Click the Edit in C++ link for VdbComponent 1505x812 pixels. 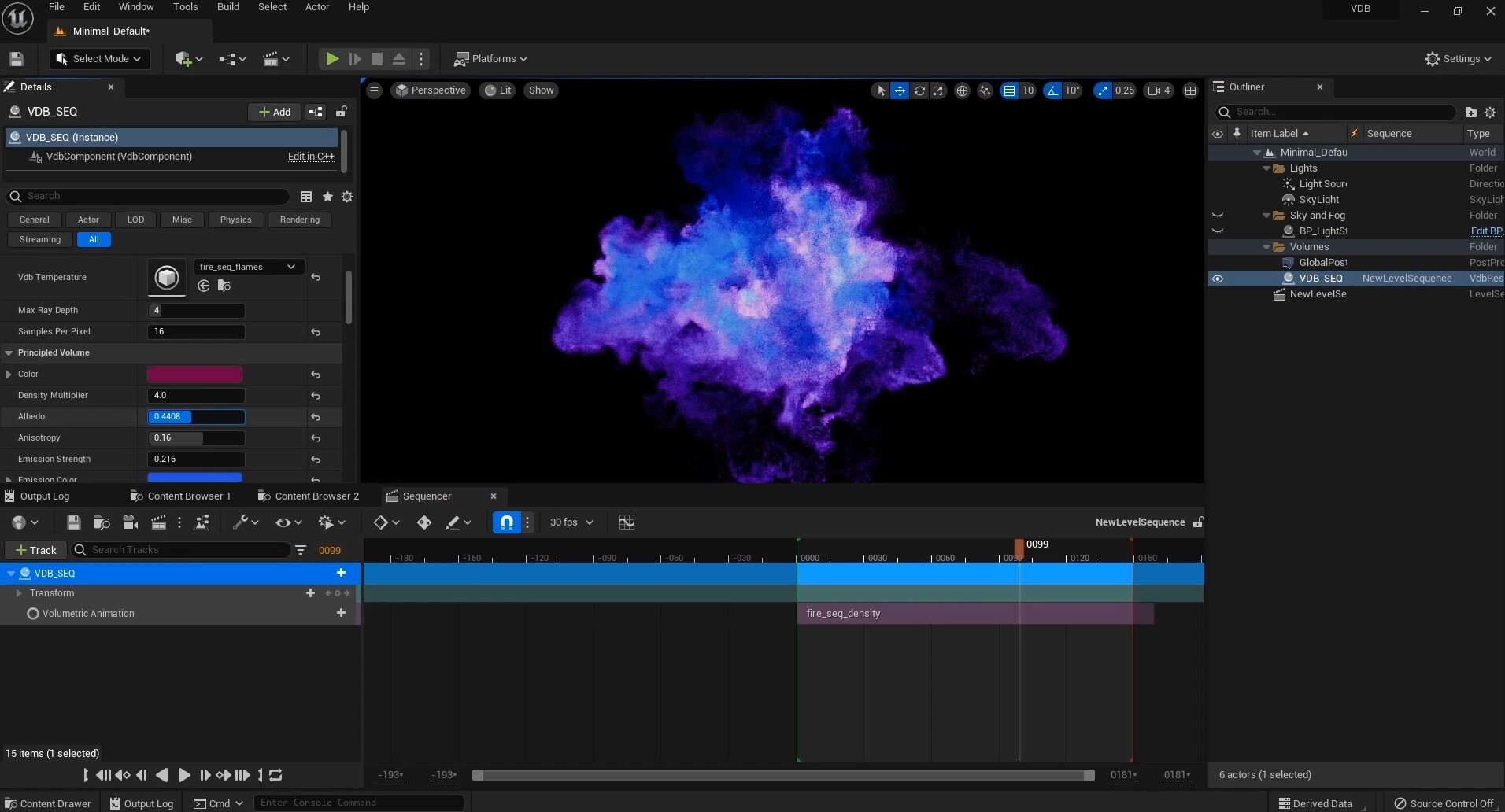tap(310, 157)
